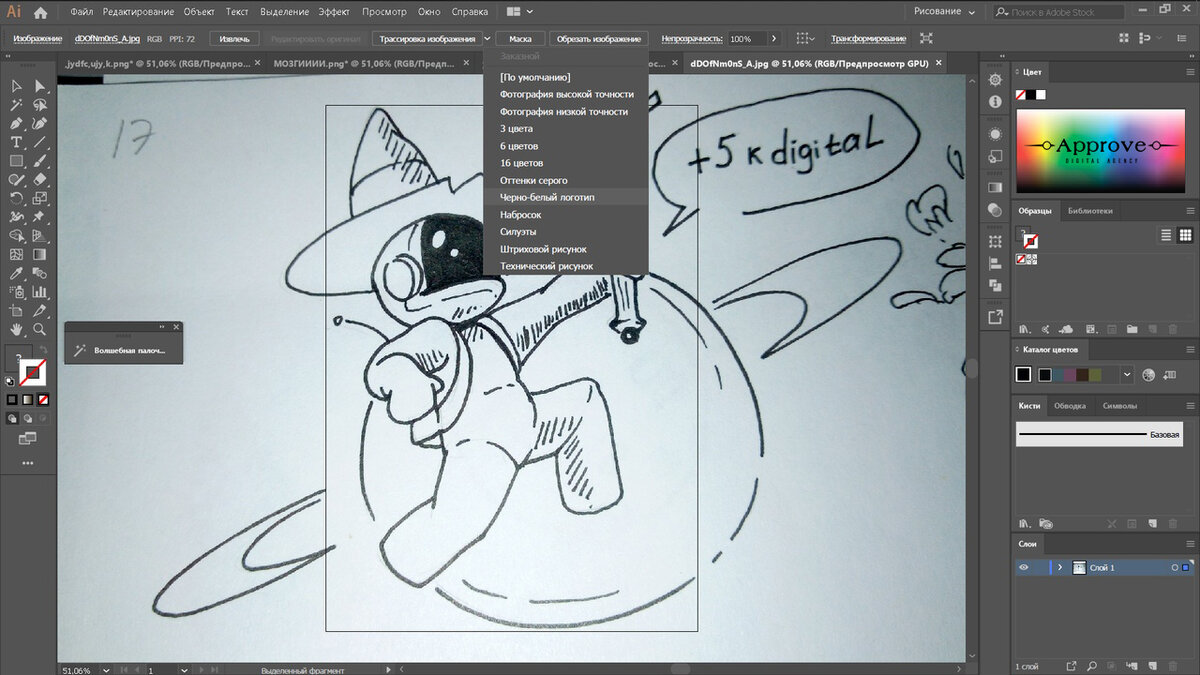
Task: Select the Hand tool
Action: (16, 329)
